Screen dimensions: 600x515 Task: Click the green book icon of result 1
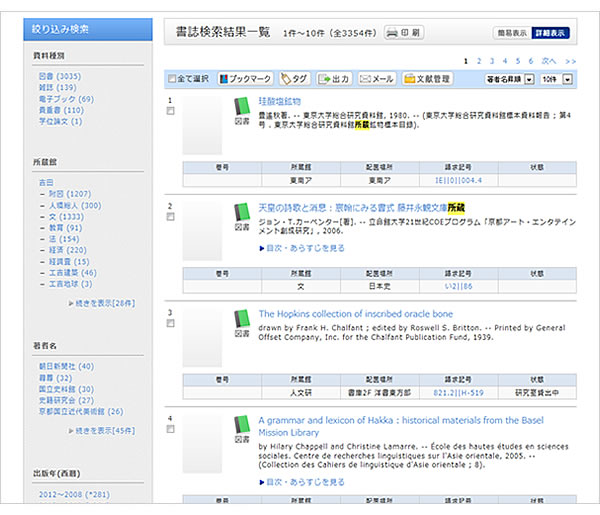[x=241, y=107]
